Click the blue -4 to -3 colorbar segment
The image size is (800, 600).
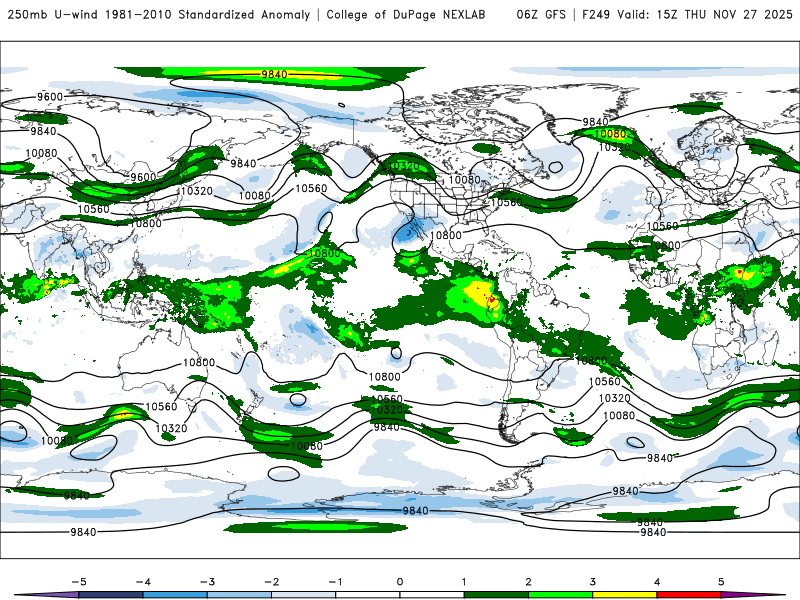coord(175,595)
